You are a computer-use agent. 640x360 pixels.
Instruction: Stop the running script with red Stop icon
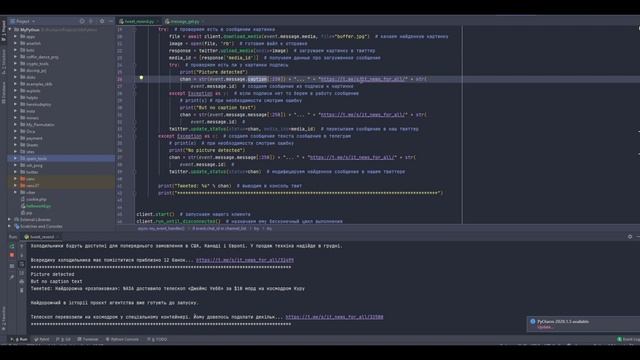(x=12, y=255)
